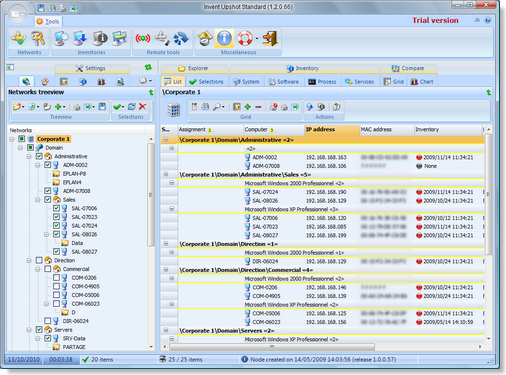Image resolution: width=506 pixels, height=375 pixels.
Task: Sort by the IP address column header
Action: tap(332, 129)
